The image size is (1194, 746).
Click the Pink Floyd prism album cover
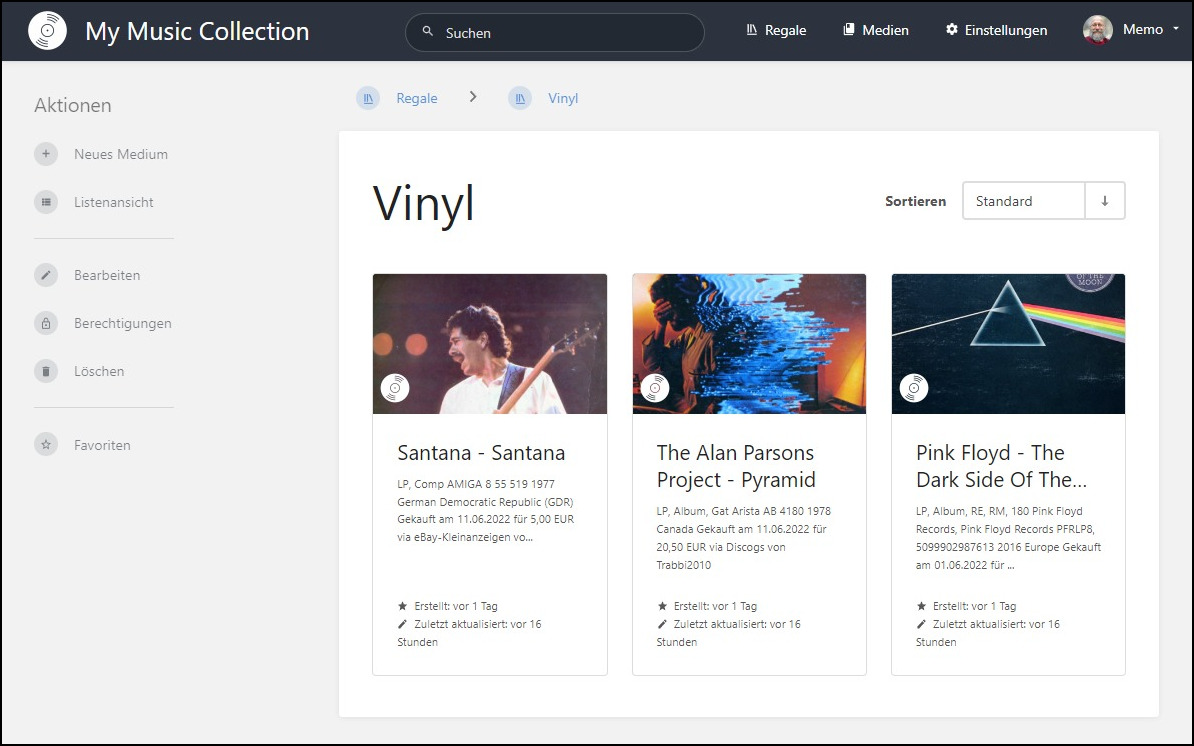click(1008, 343)
